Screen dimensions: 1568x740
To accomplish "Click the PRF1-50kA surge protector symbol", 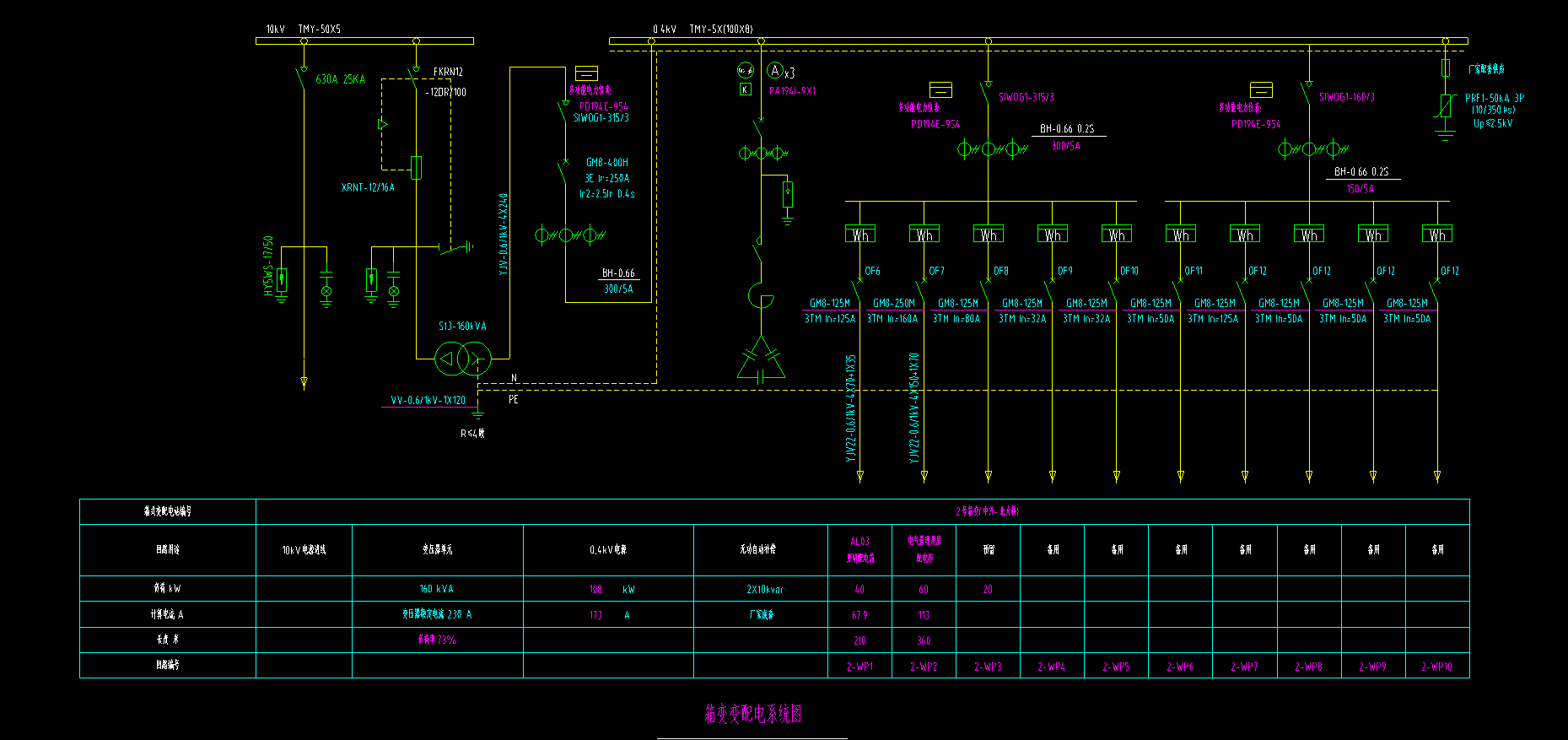I will 1446,105.
